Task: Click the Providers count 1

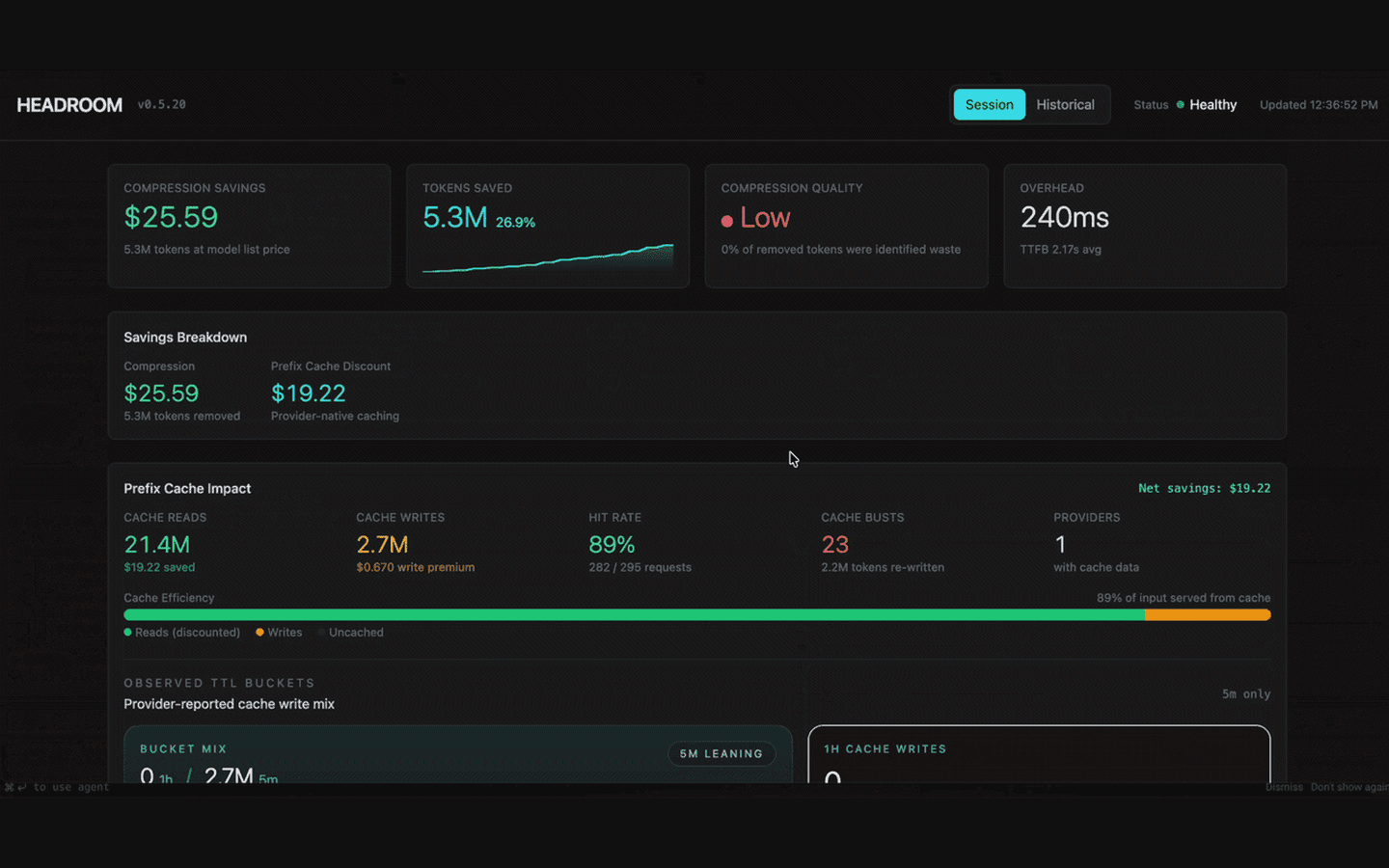Action: (1060, 544)
